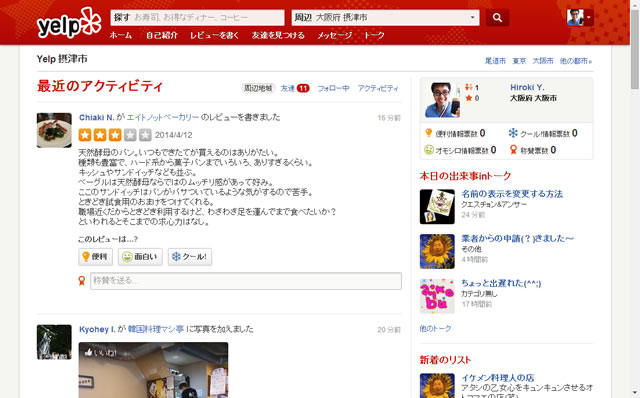Open sunflower thumbnail of 業者からの申請 talk

[437, 251]
